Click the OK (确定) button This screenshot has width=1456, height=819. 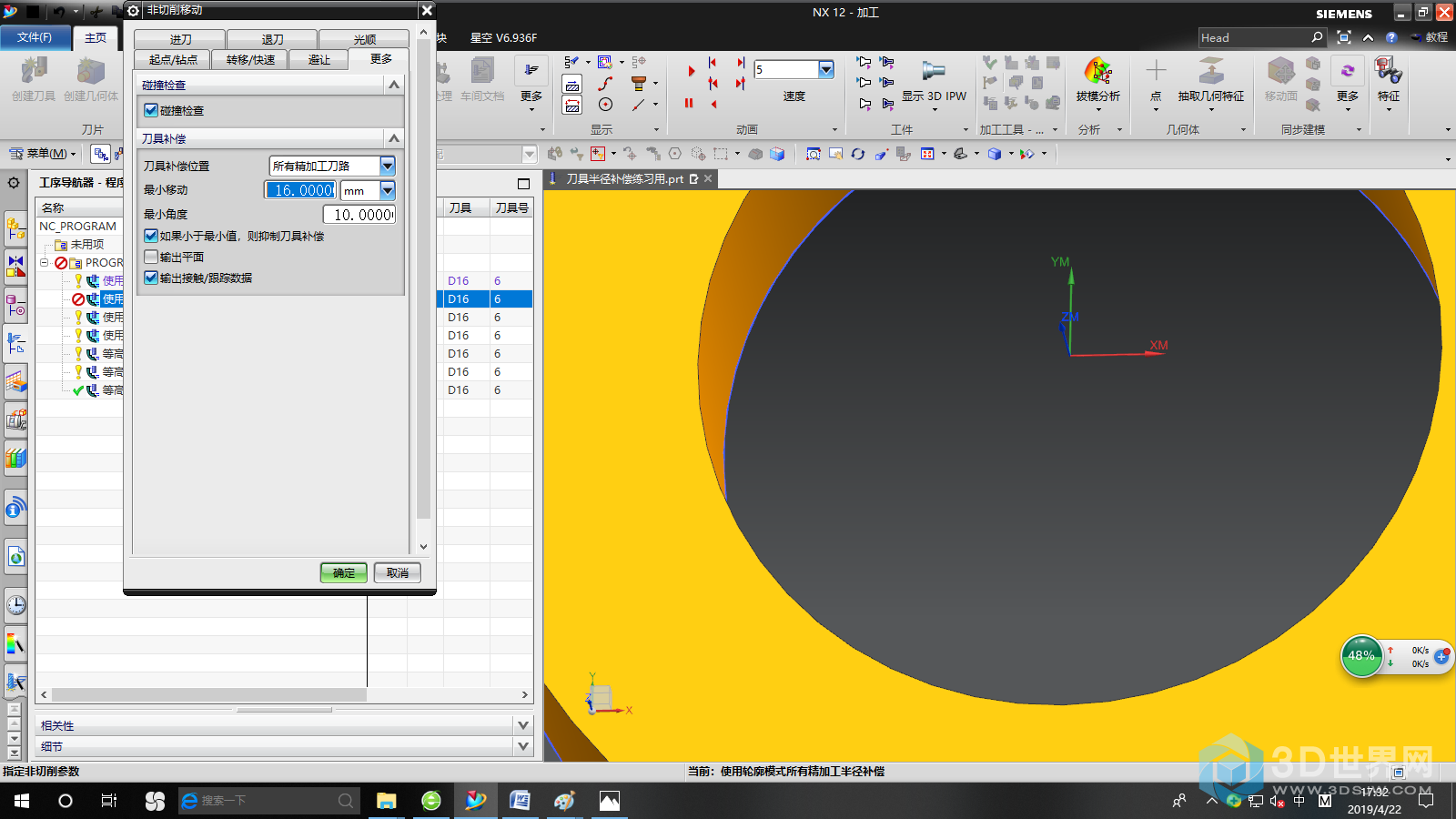click(344, 572)
